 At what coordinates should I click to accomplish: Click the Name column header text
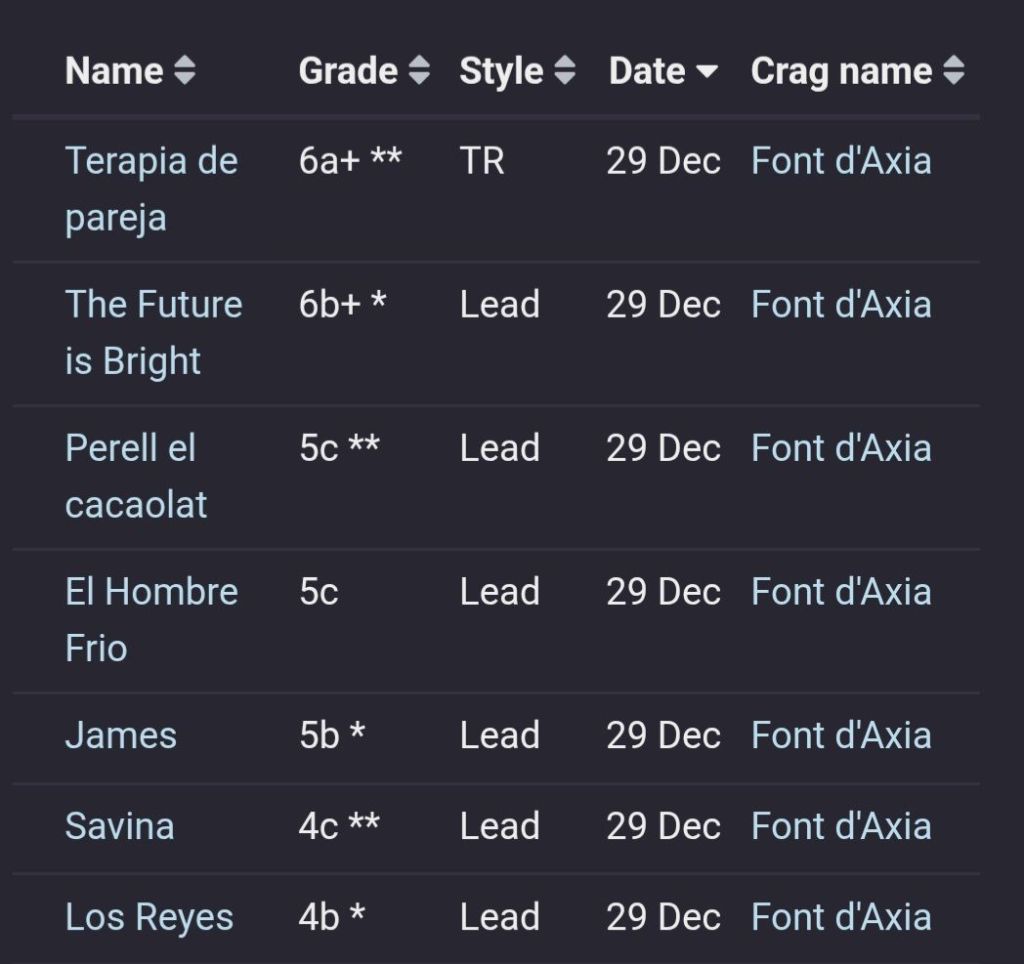114,71
